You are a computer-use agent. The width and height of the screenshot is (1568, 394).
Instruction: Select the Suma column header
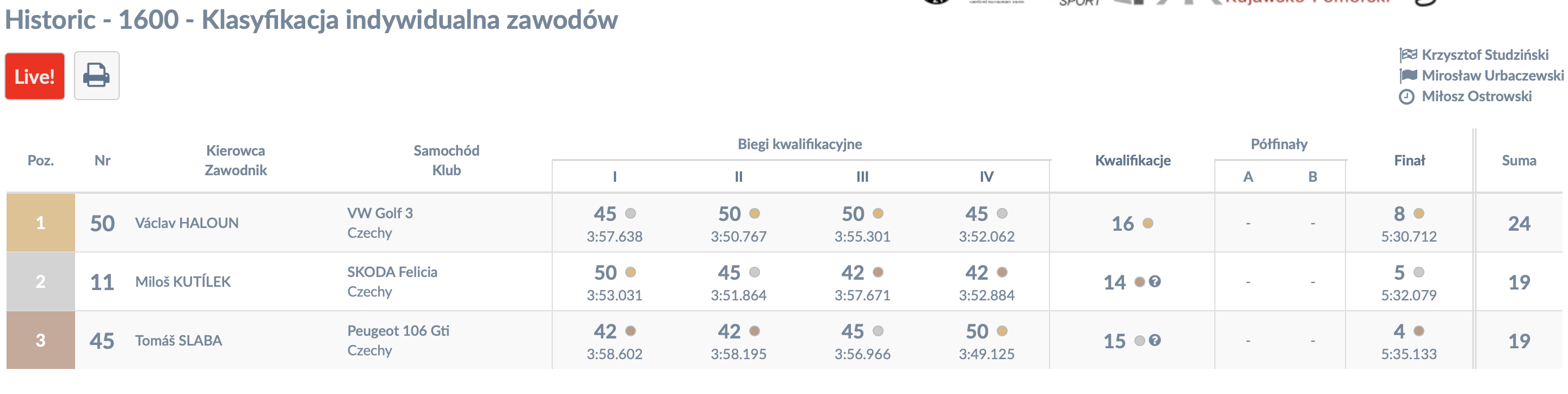click(x=1518, y=160)
